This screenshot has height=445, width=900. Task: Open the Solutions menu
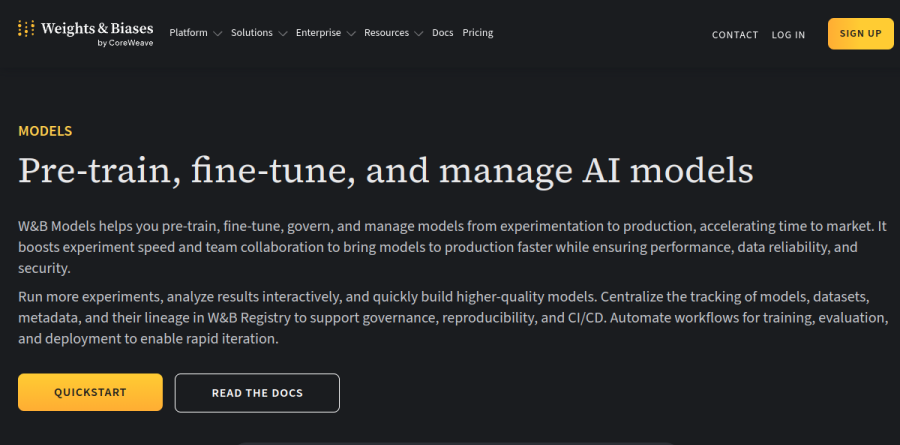click(251, 33)
